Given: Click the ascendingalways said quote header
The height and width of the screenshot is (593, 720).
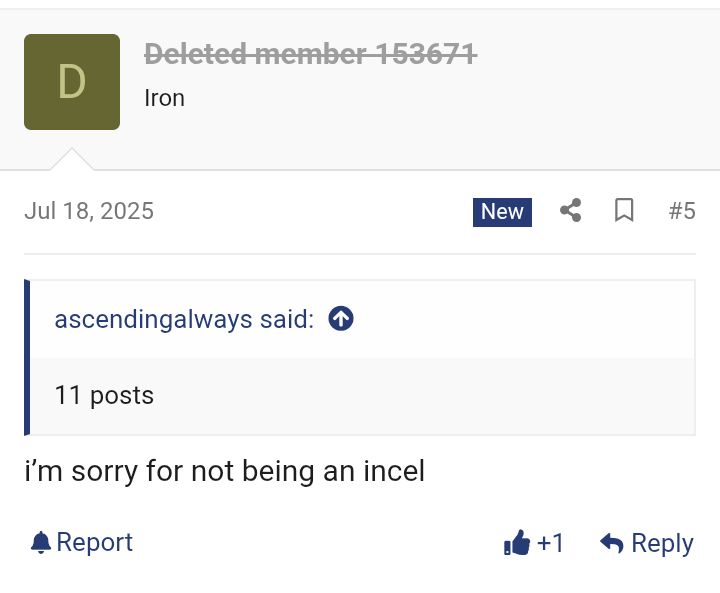Looking at the screenshot, I should (x=184, y=319).
